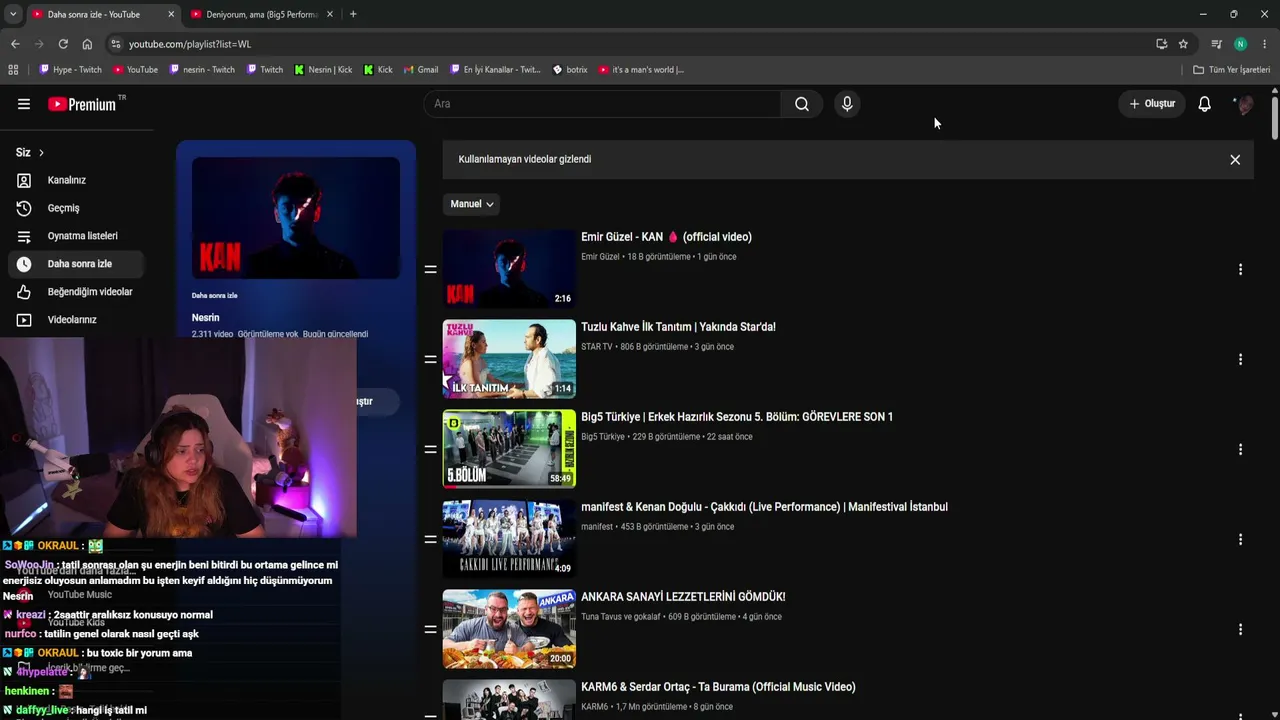Open the Chrome media controls icon
The width and height of the screenshot is (1280, 720).
click(1216, 44)
